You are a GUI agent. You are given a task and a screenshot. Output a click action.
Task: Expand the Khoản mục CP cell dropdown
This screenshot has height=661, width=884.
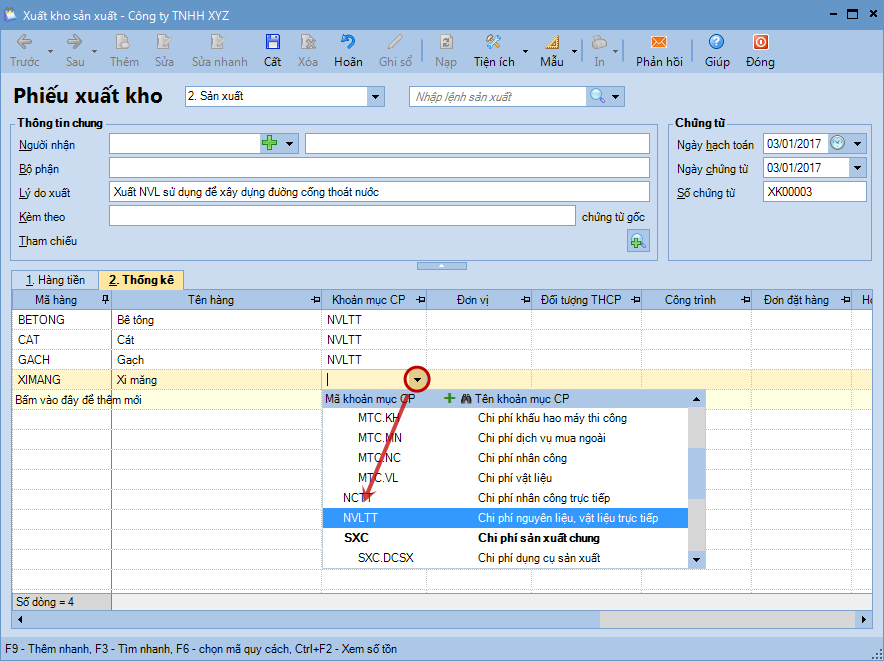pos(417,380)
